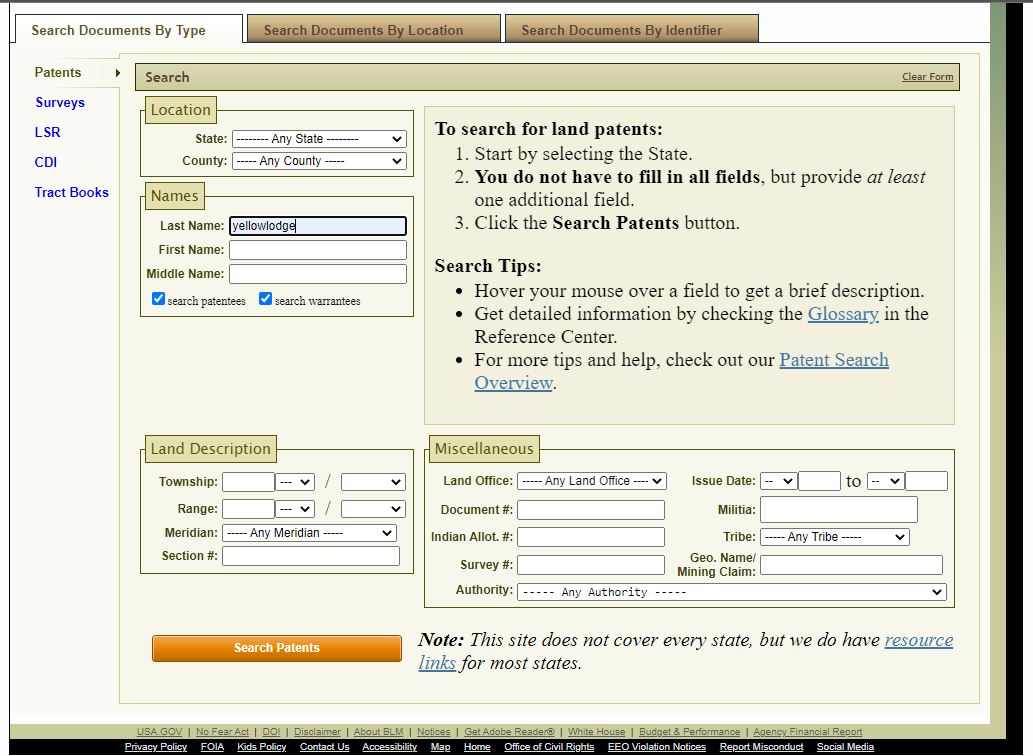Follow the Patent Search Overview link
Image resolution: width=1033 pixels, height=756 pixels.
[x=834, y=360]
